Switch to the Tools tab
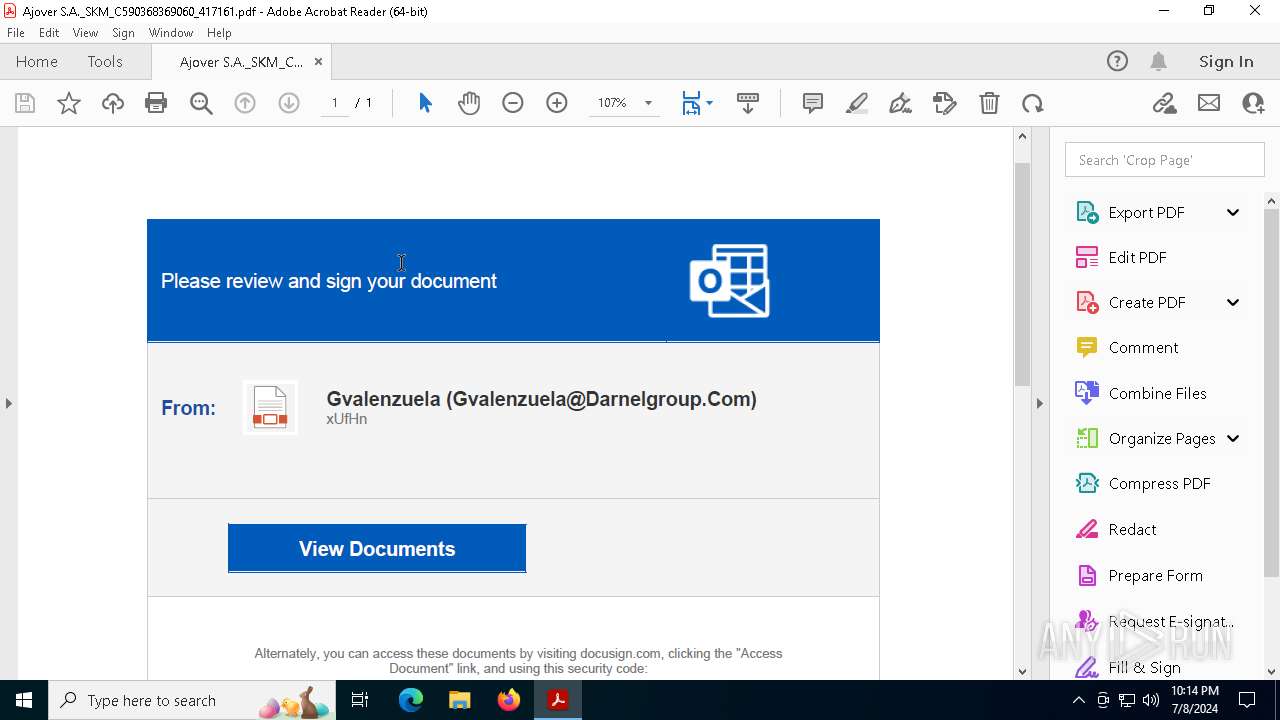 (x=105, y=61)
